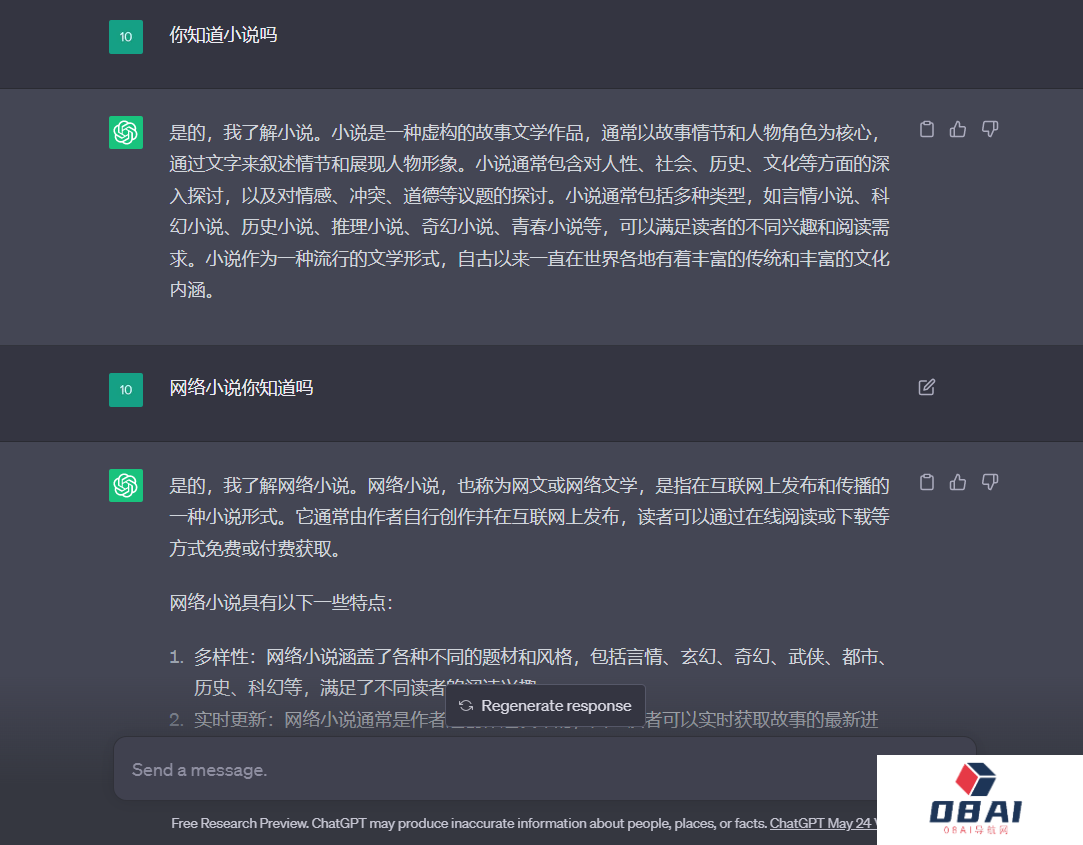Image resolution: width=1083 pixels, height=845 pixels.
Task: Give thumbs down to the 小说 response
Action: pos(989,129)
